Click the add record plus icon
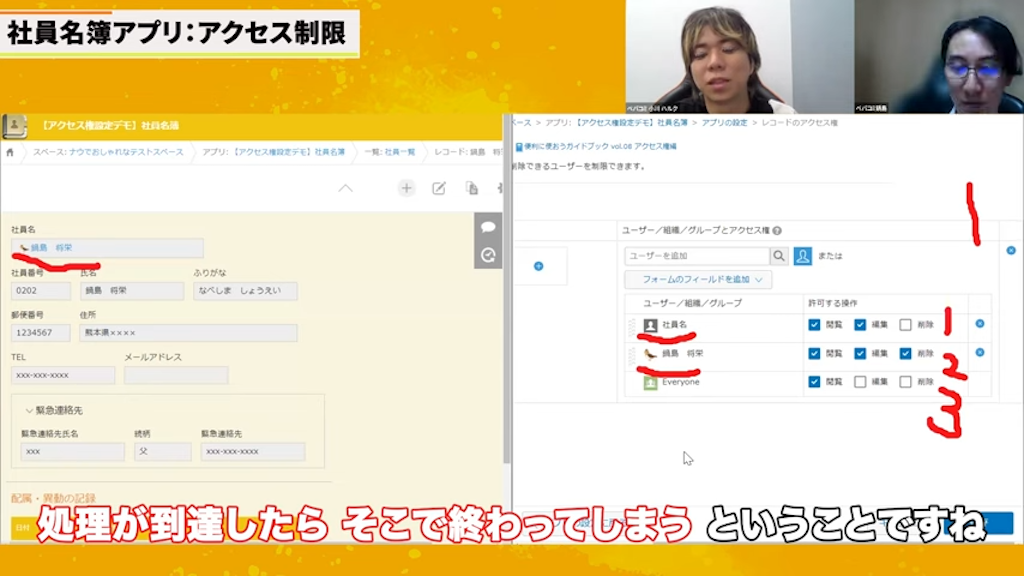This screenshot has height=576, width=1024. tap(406, 187)
